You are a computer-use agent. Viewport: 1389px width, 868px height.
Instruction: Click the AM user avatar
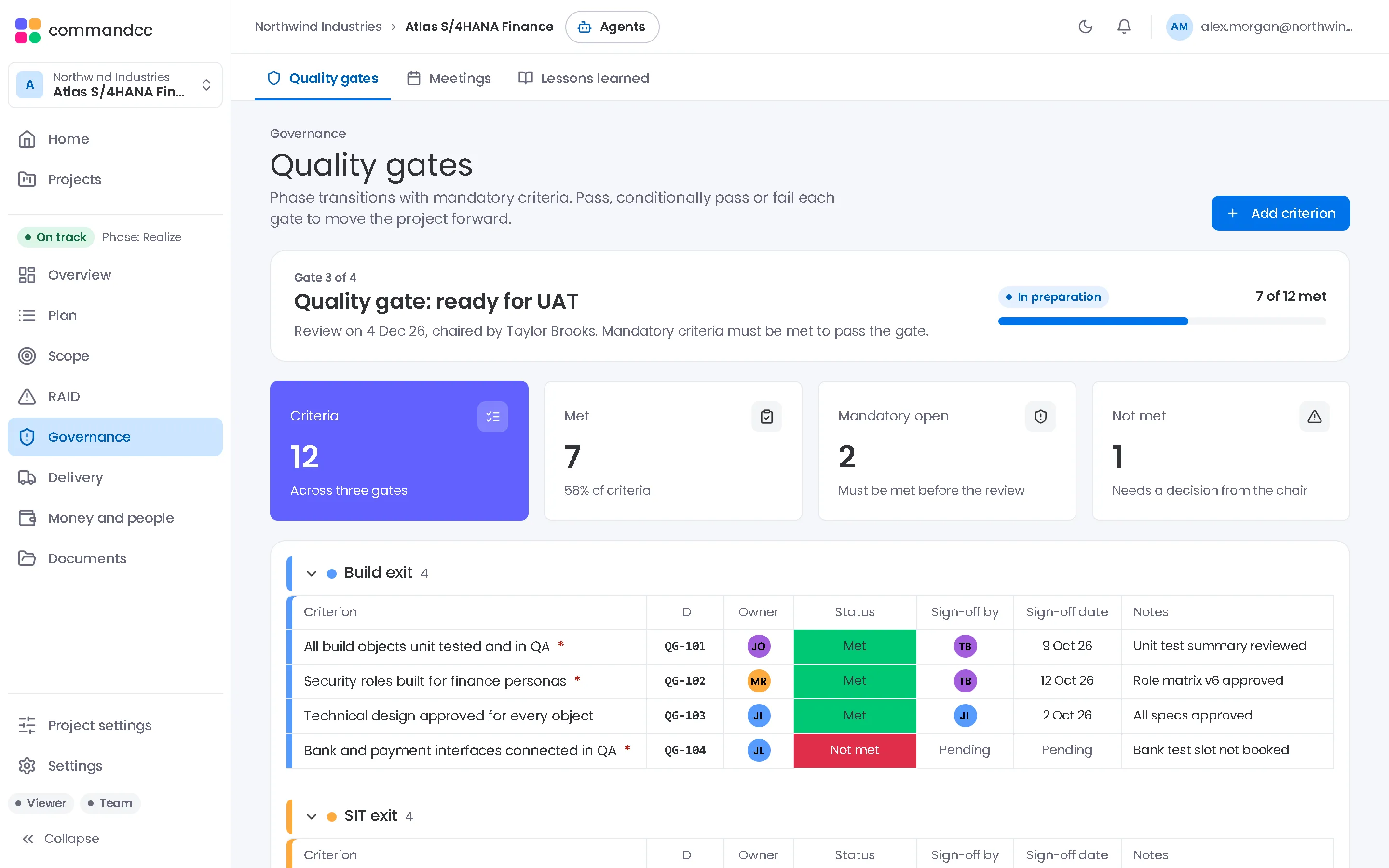tap(1179, 27)
